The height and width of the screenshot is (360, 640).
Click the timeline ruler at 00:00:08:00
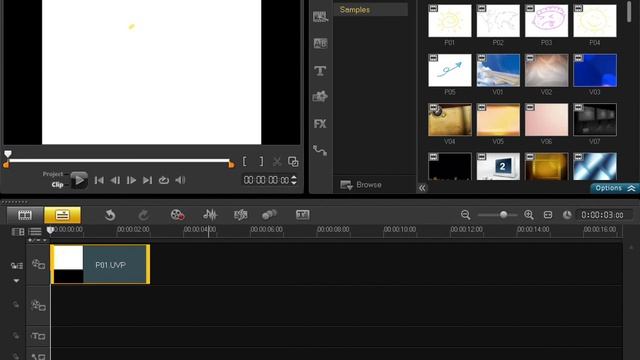333,230
